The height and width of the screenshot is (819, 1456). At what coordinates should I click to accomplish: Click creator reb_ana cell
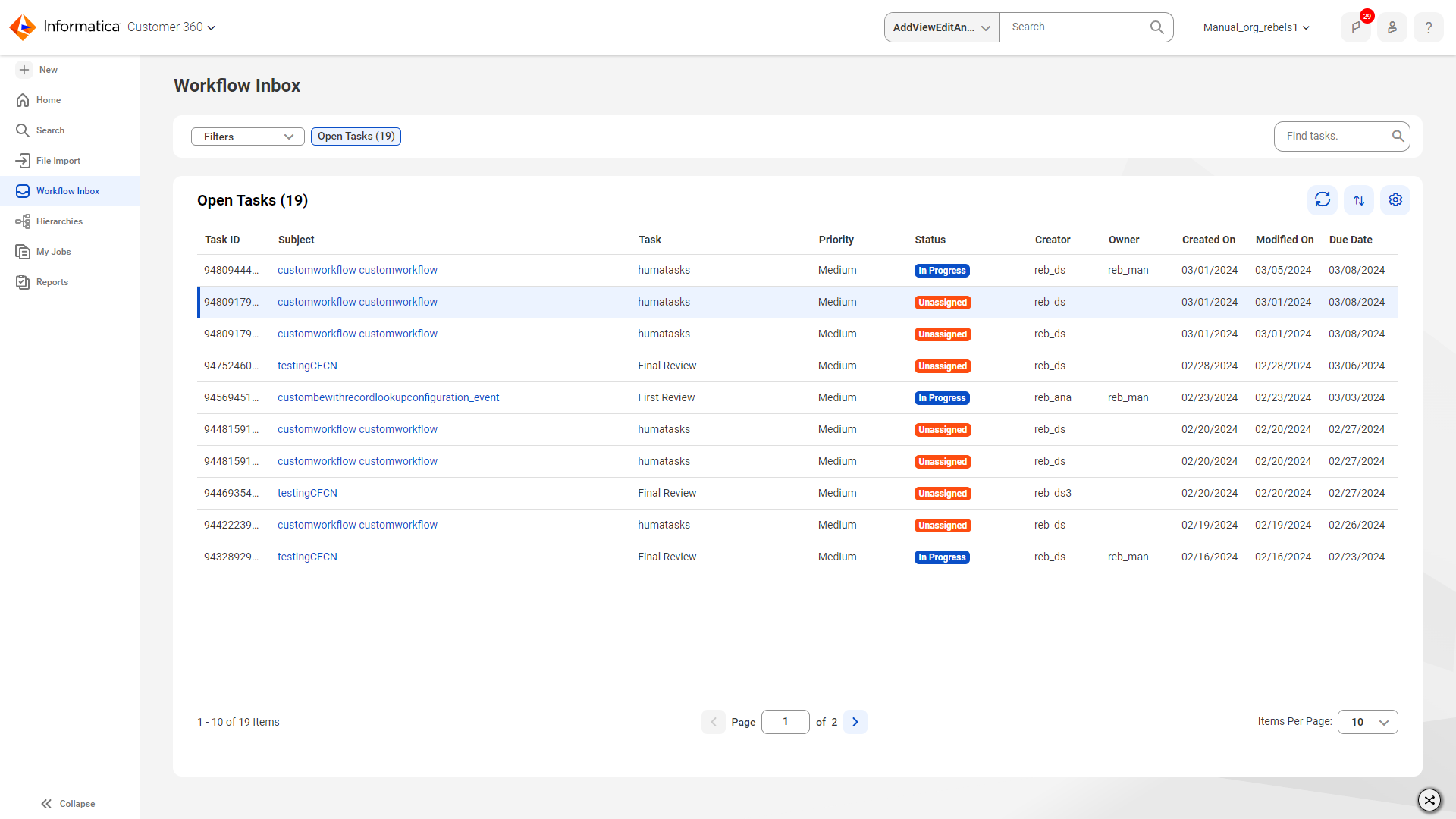coord(1053,398)
